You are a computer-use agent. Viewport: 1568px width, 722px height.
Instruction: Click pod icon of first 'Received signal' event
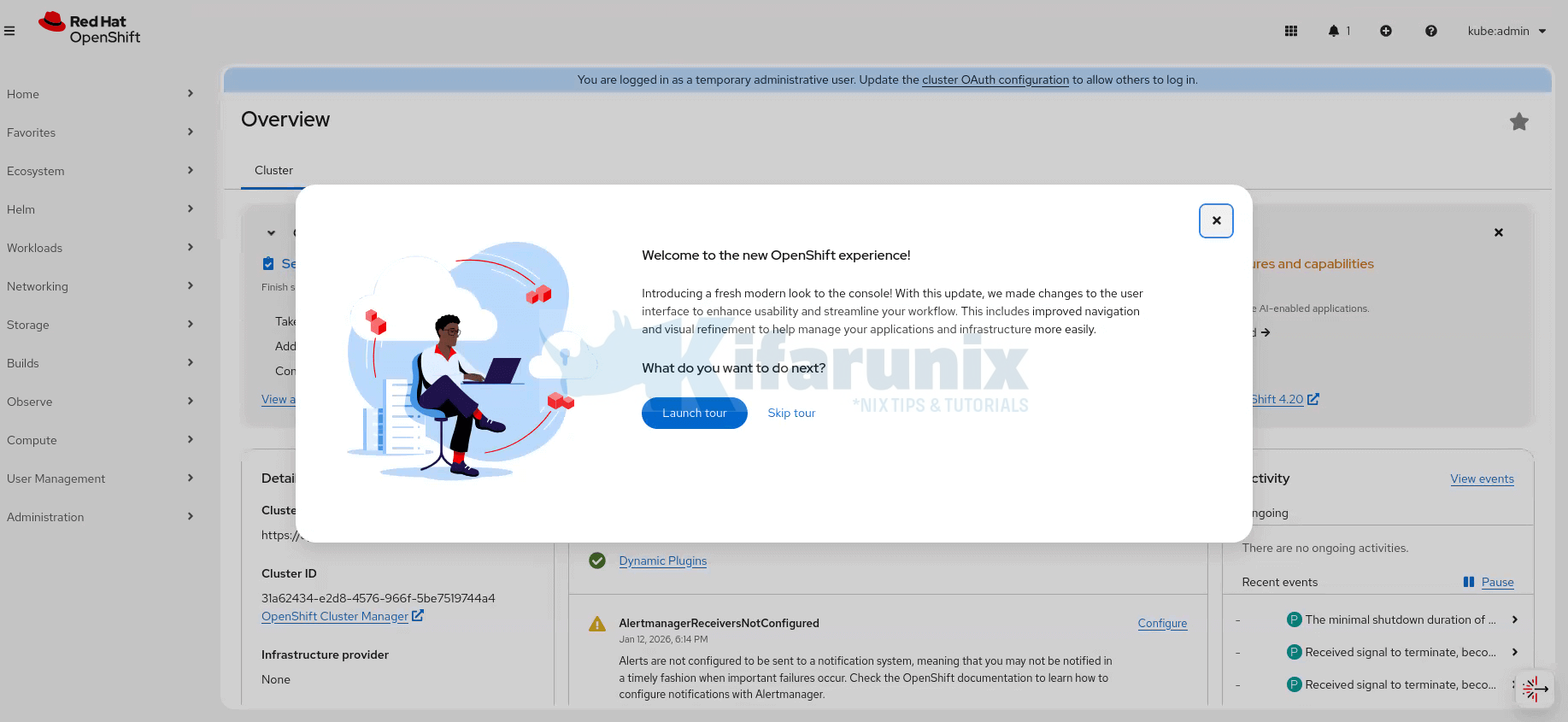coord(1294,652)
